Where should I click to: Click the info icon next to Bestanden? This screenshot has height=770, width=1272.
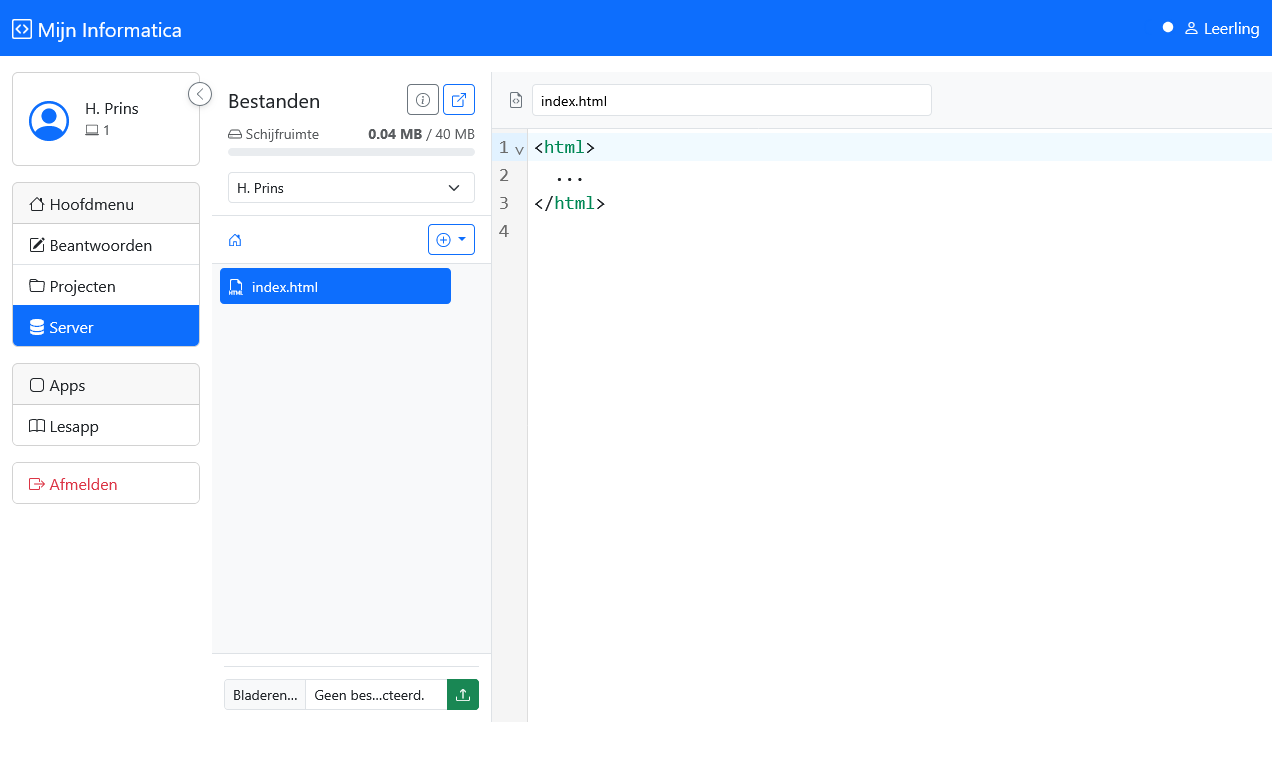pyautogui.click(x=423, y=100)
